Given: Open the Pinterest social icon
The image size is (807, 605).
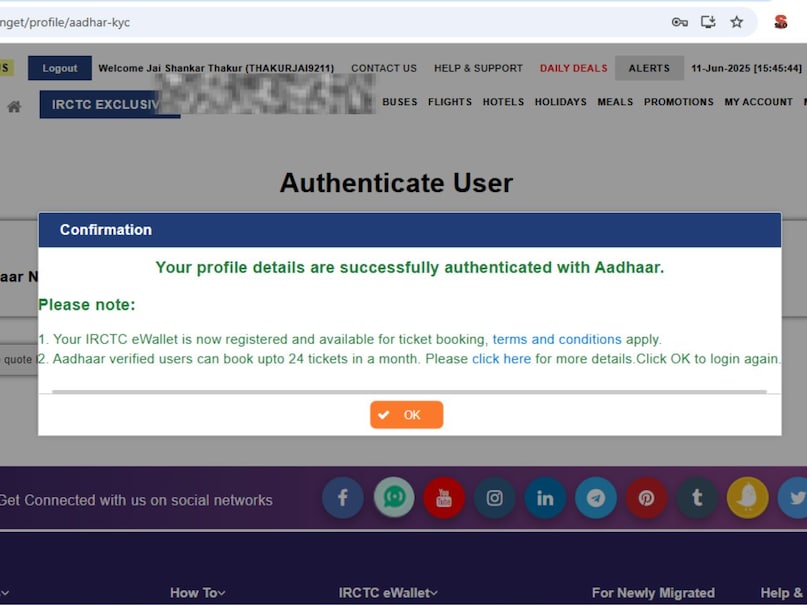Looking at the screenshot, I should pyautogui.click(x=646, y=497).
